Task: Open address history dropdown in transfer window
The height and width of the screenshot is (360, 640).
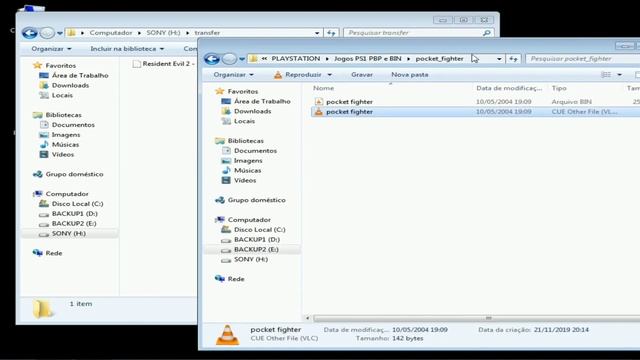Action: click(317, 33)
